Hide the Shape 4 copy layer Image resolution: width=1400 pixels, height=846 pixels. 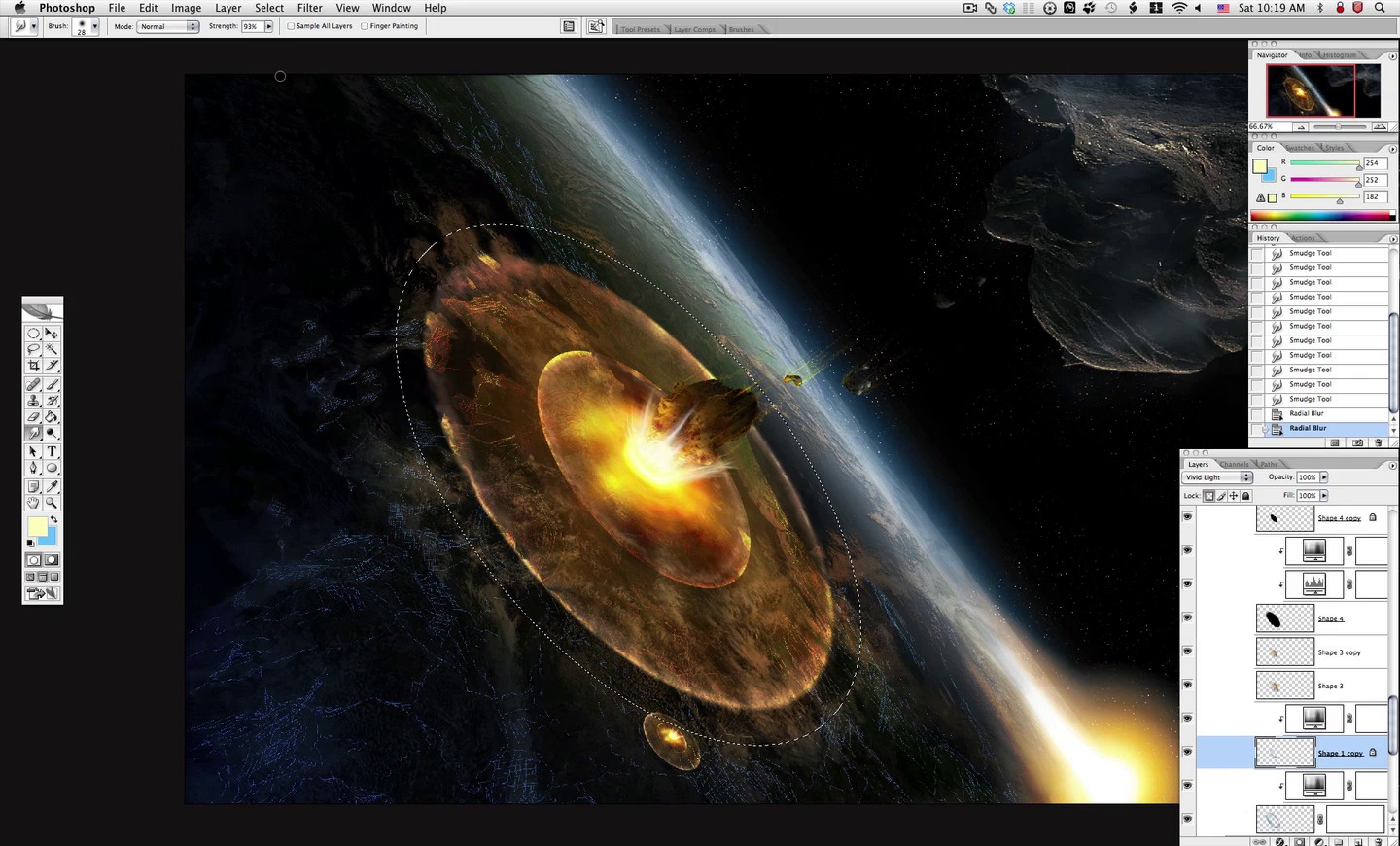click(1187, 517)
